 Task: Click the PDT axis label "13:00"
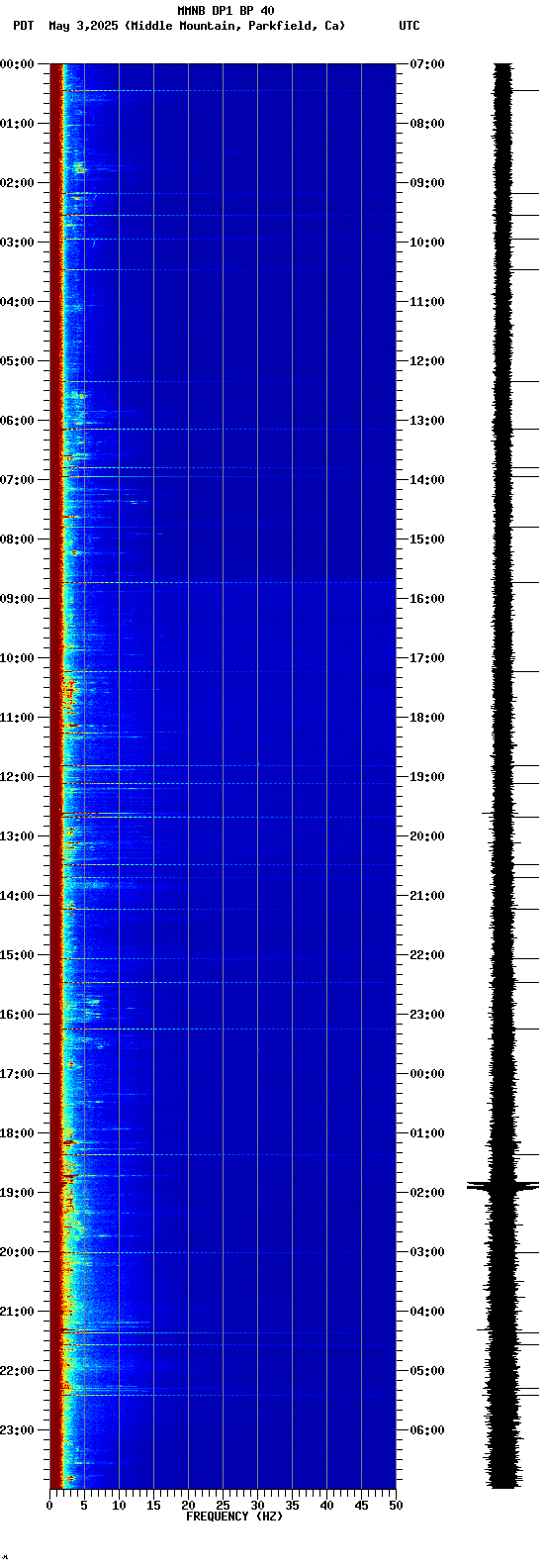(17, 836)
